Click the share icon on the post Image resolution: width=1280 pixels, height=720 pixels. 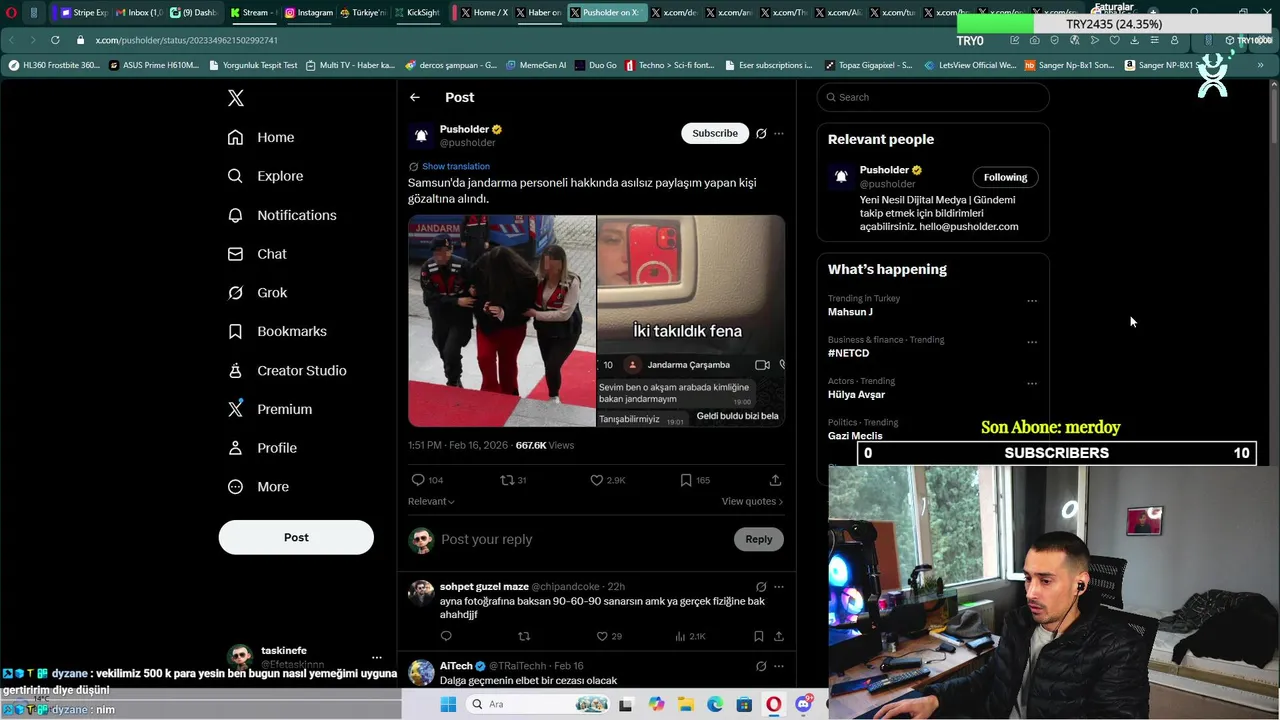click(775, 480)
